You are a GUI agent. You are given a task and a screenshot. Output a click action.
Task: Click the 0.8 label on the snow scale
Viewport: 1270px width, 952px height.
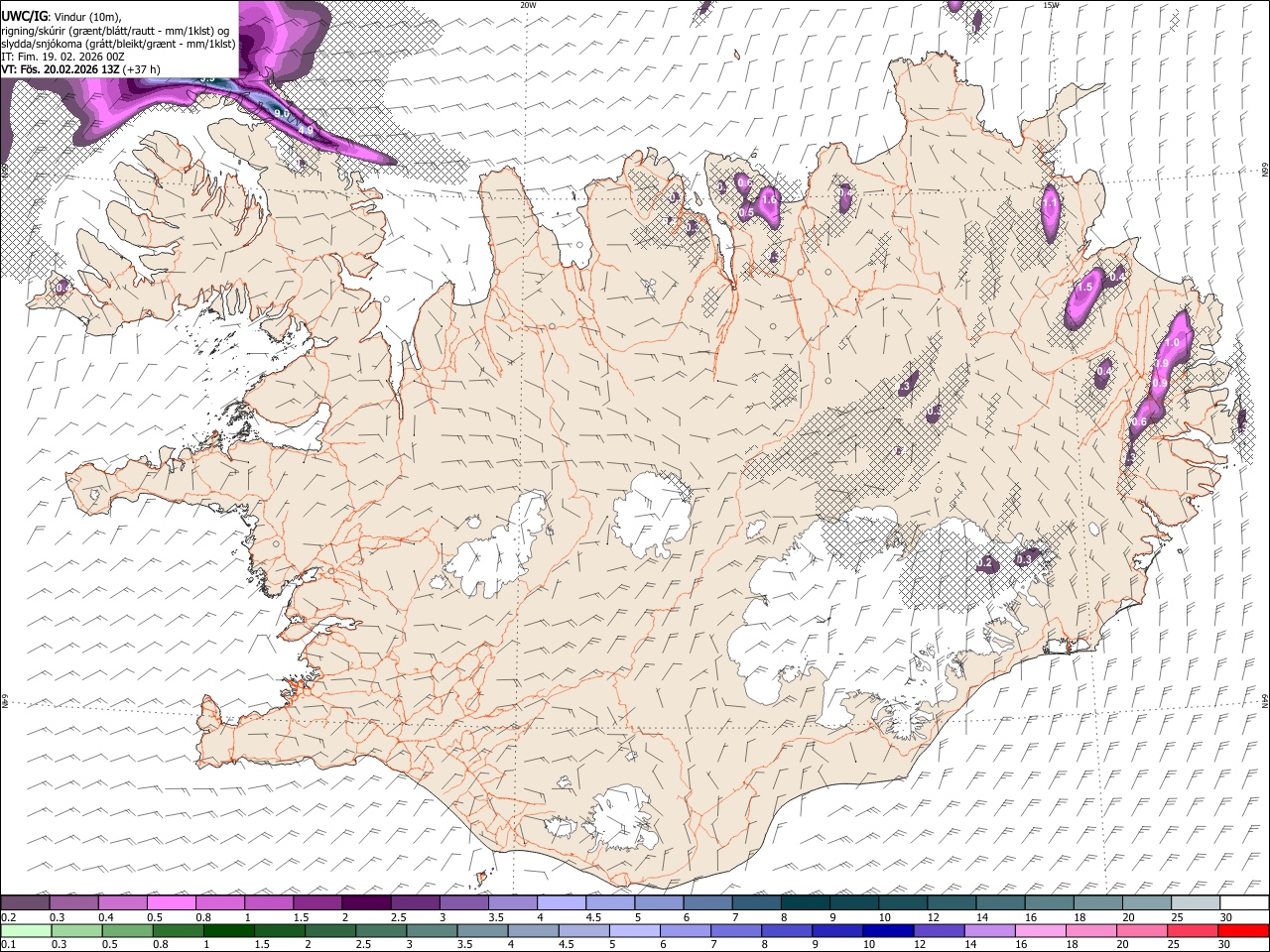tap(201, 917)
